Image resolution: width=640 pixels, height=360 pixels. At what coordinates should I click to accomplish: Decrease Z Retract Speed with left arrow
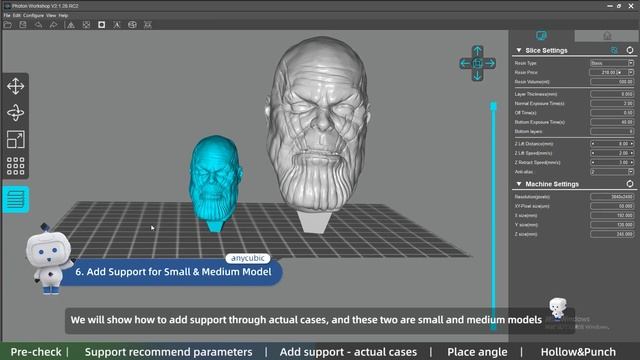click(x=593, y=162)
